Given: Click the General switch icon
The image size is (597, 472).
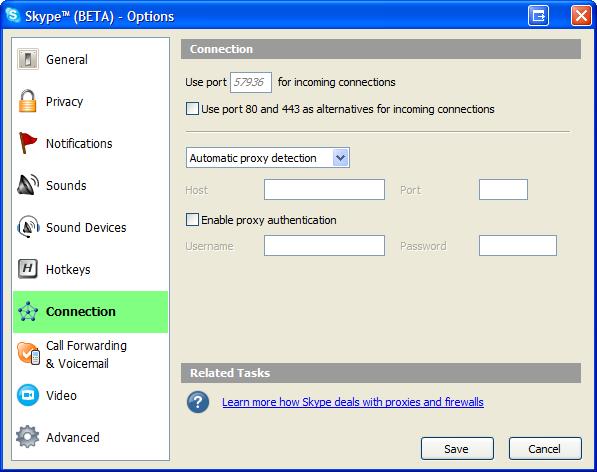Looking at the screenshot, I should [28, 59].
